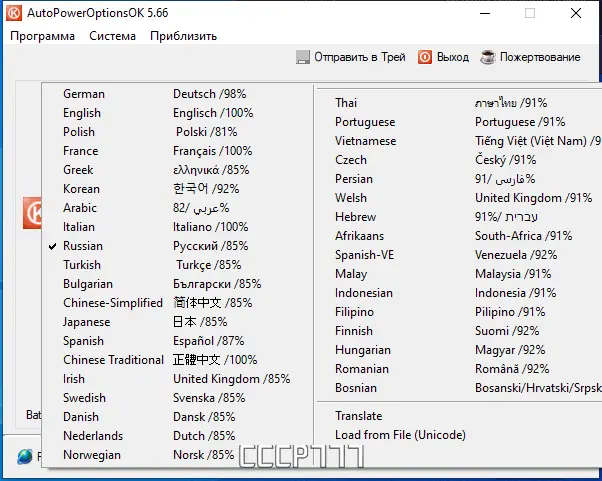Select Polish language entry
The image size is (602, 481).
coord(177,132)
